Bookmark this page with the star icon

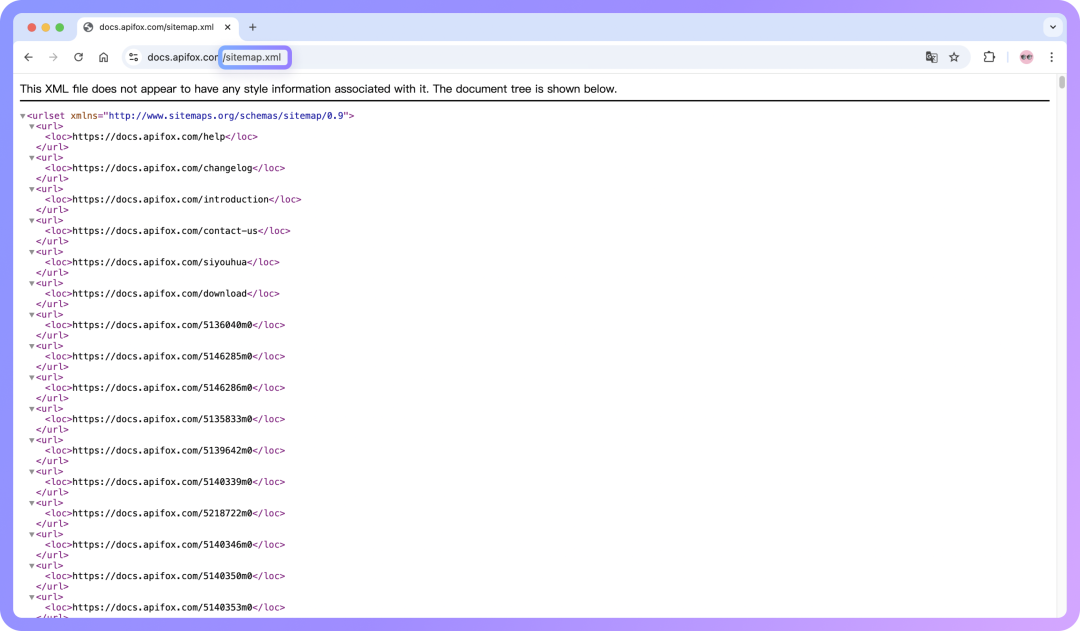click(x=954, y=57)
